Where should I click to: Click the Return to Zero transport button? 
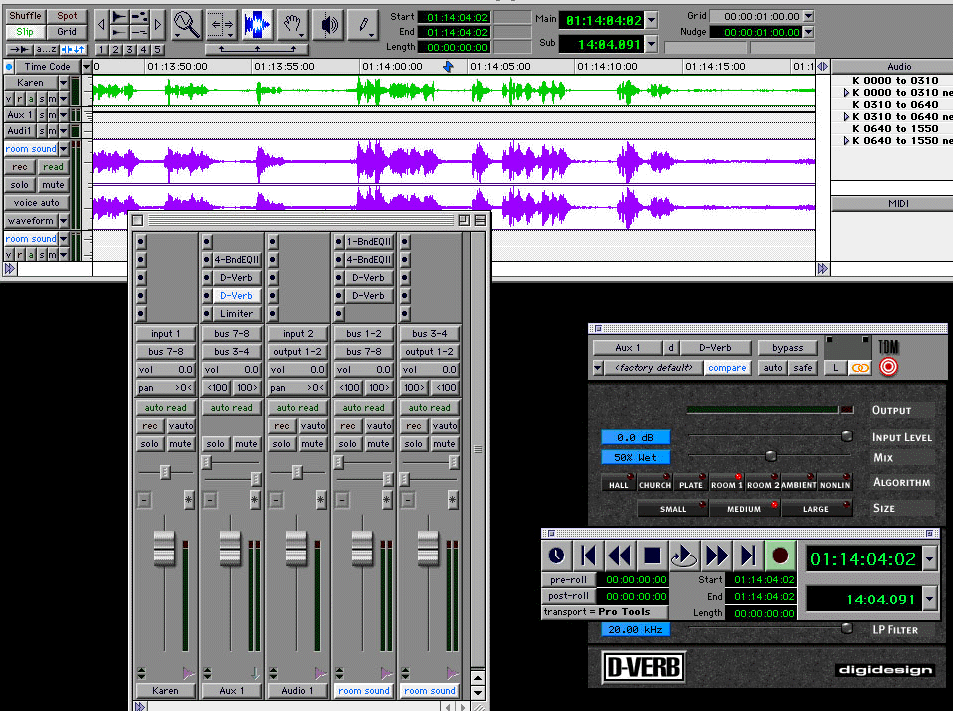(x=588, y=555)
